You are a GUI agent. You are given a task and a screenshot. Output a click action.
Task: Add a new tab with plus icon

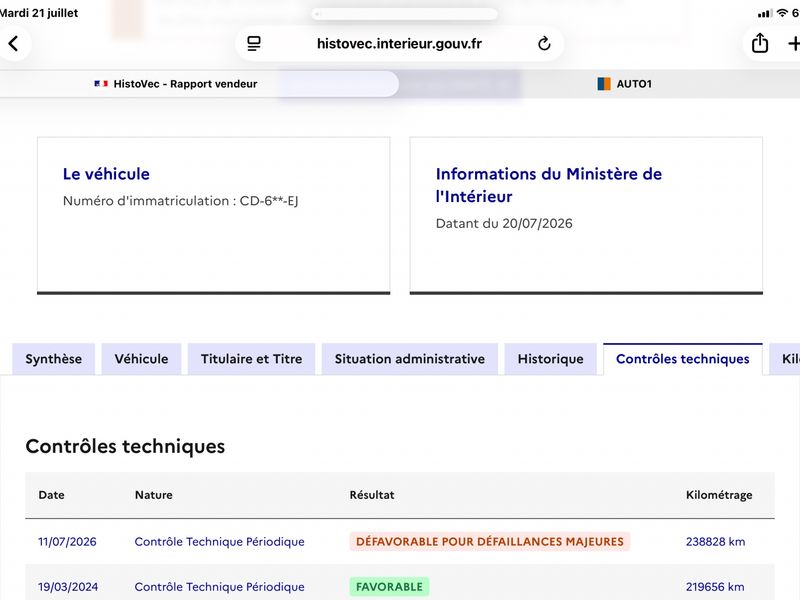click(x=794, y=43)
